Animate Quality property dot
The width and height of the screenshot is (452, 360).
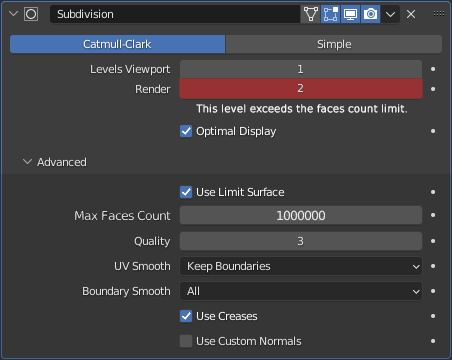pyautogui.click(x=433, y=241)
